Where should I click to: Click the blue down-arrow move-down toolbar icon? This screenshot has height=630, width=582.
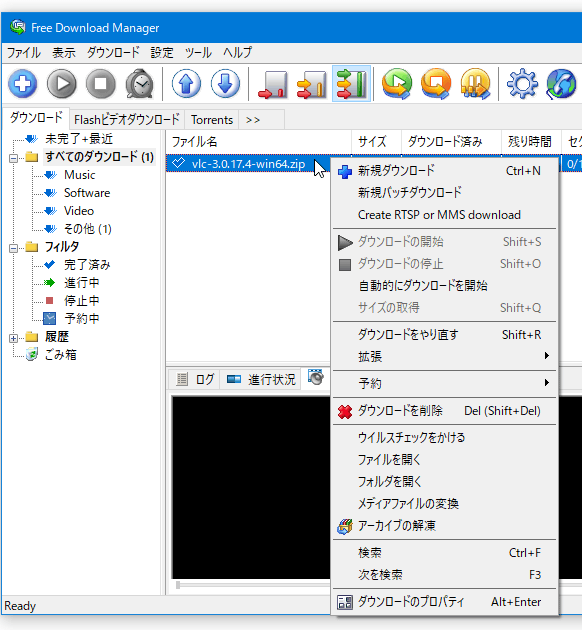tap(225, 84)
